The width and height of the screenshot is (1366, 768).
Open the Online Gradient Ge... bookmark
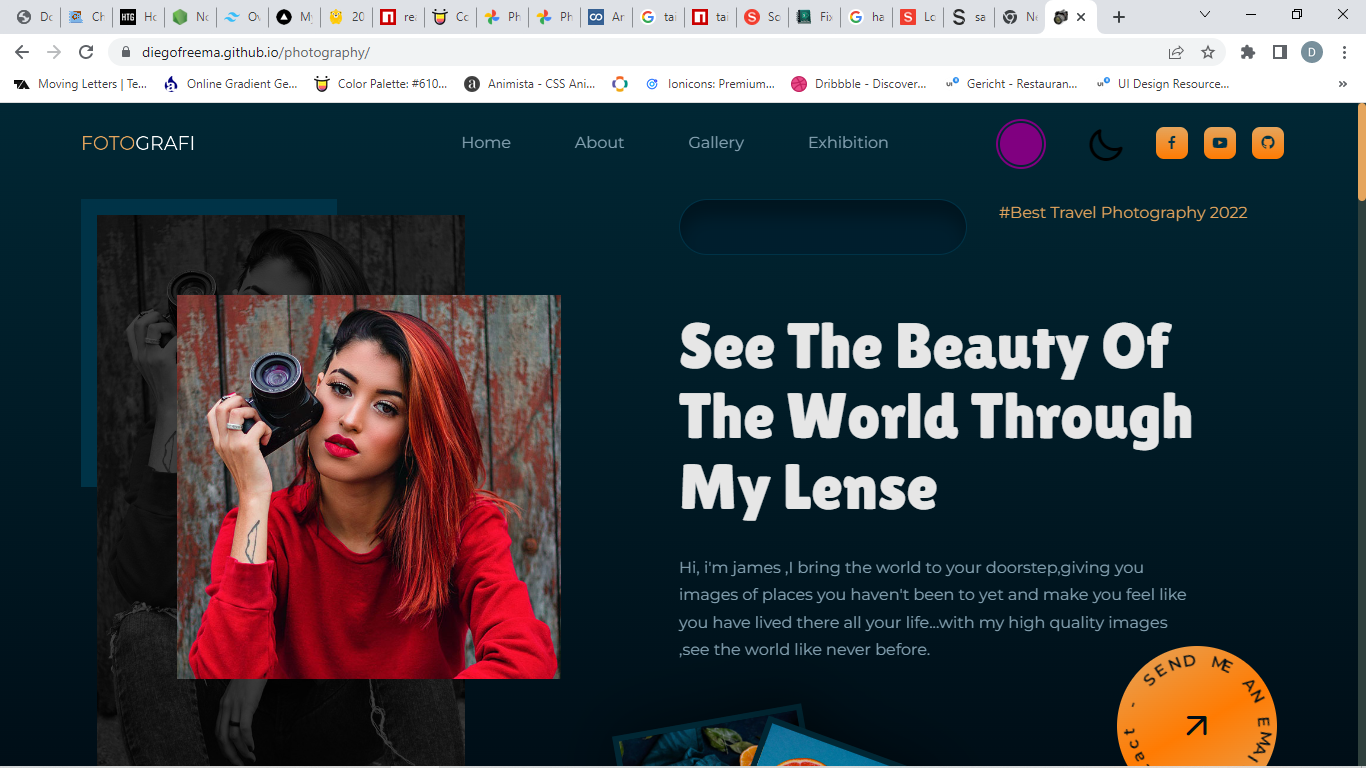(231, 84)
